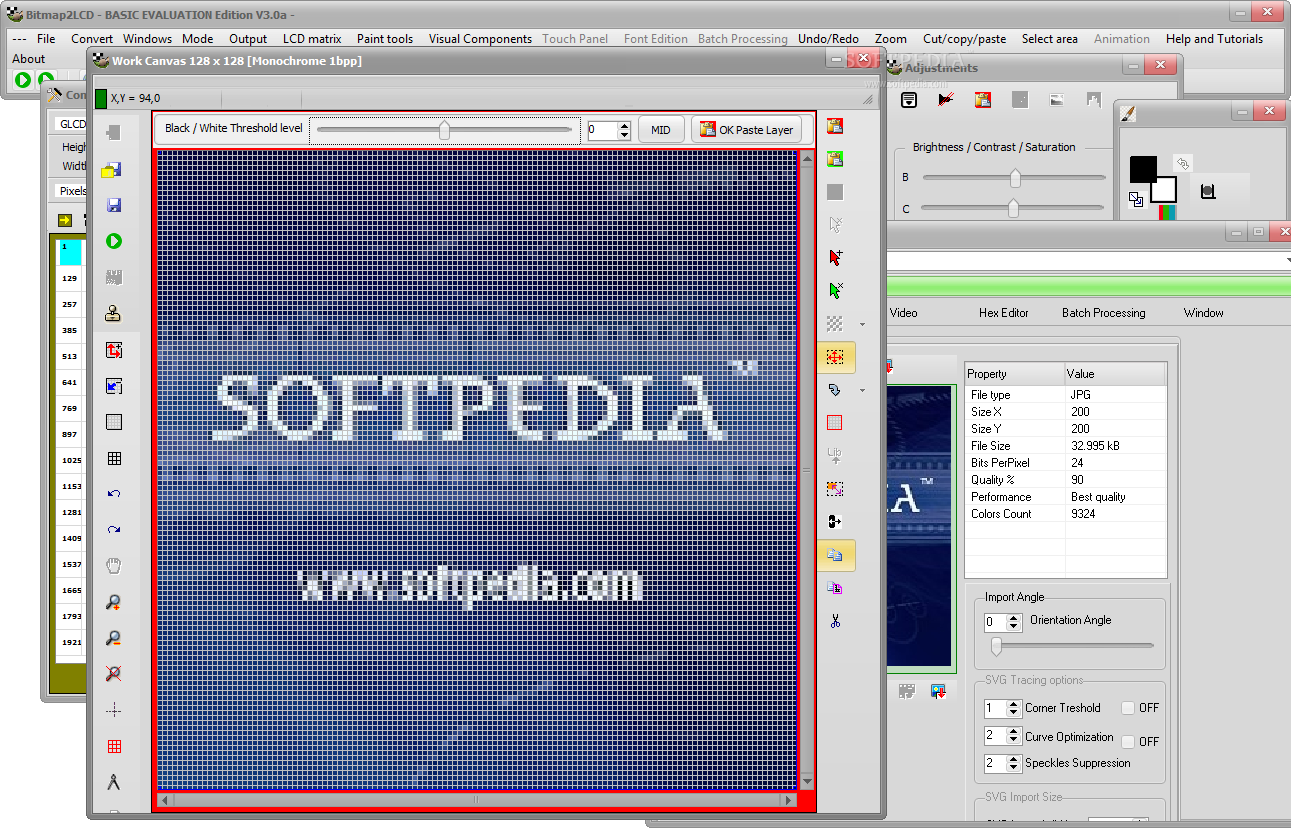Open the Hex Editor menu in back window
1291x828 pixels.
tap(1003, 313)
